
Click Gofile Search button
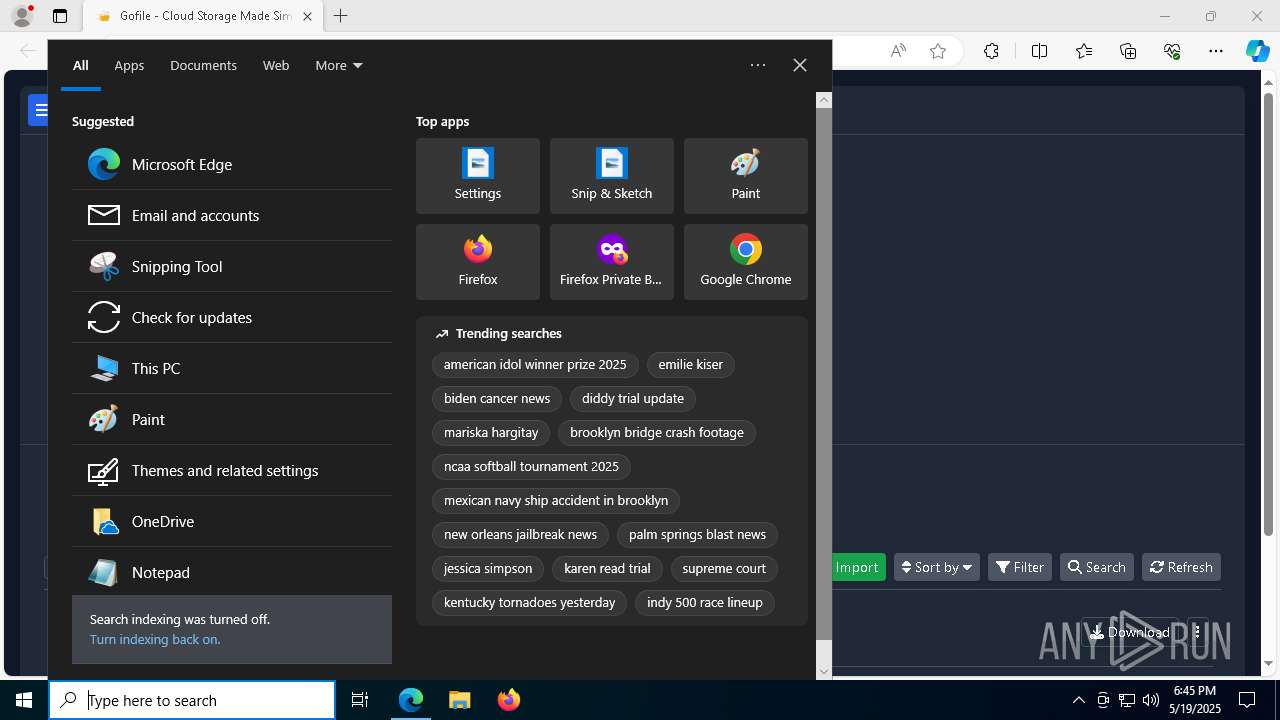(1097, 567)
